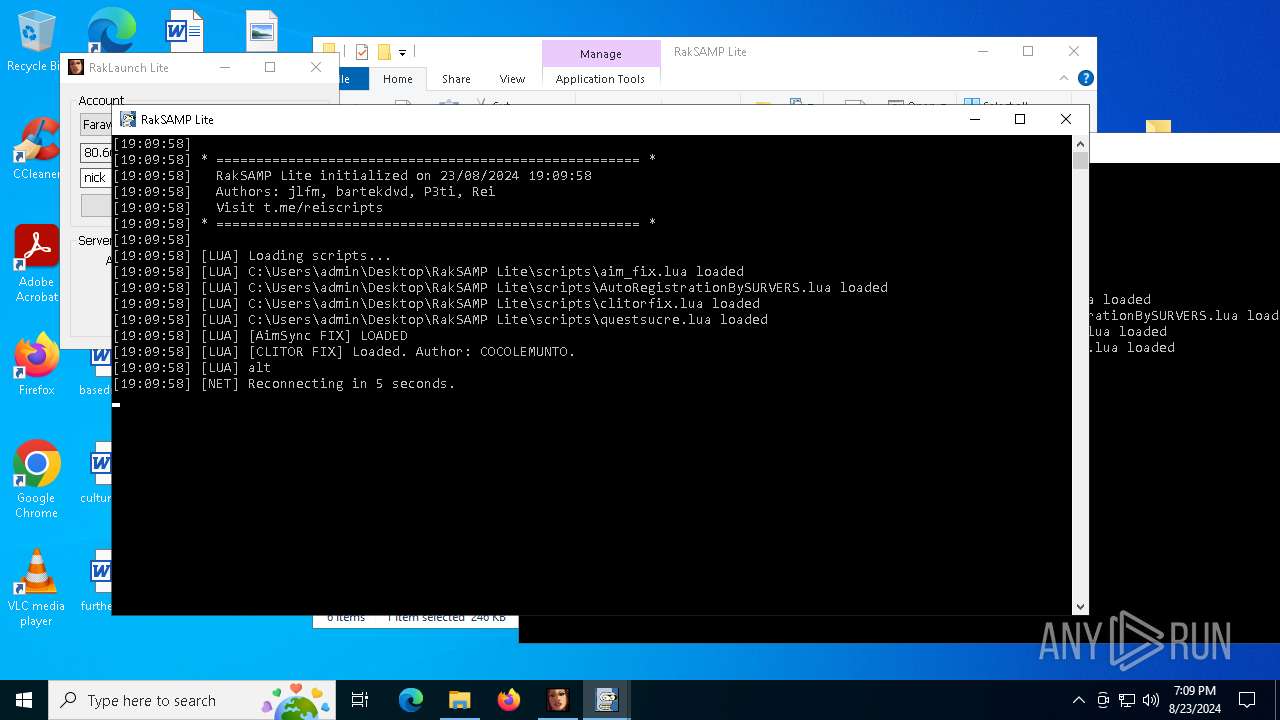Click the '1 item selected' status bar text
The height and width of the screenshot is (720, 1280).
[x=426, y=618]
